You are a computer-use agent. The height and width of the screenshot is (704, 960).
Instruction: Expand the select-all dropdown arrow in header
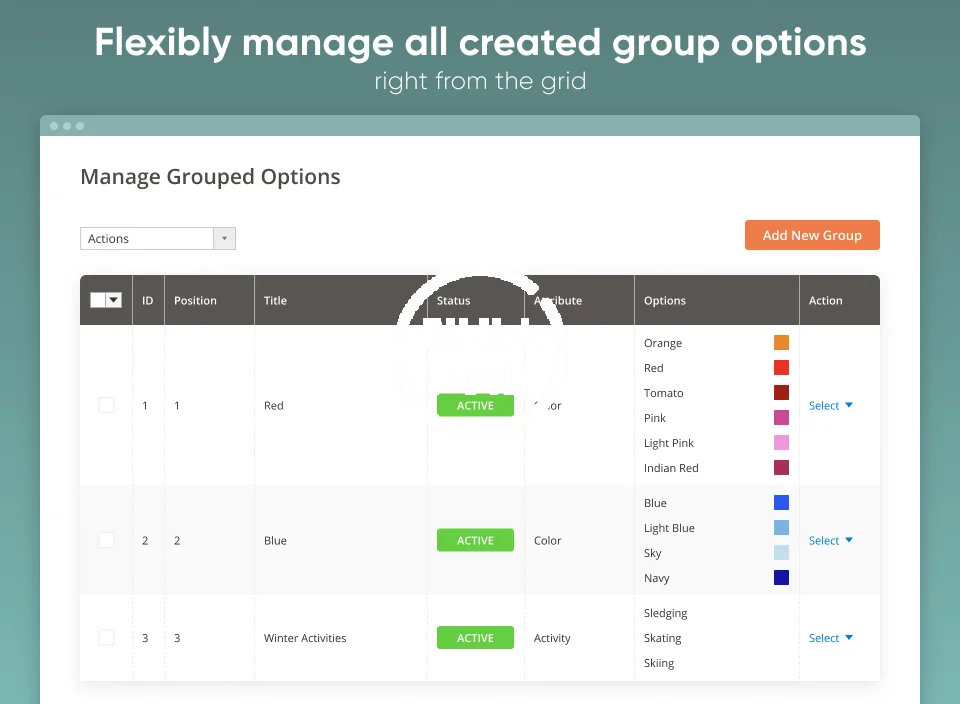tap(114, 300)
